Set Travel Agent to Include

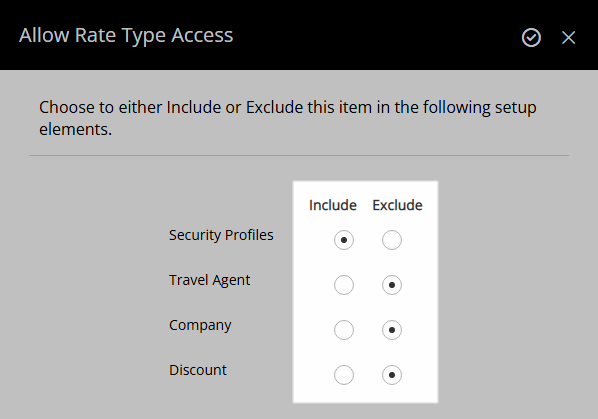point(344,285)
